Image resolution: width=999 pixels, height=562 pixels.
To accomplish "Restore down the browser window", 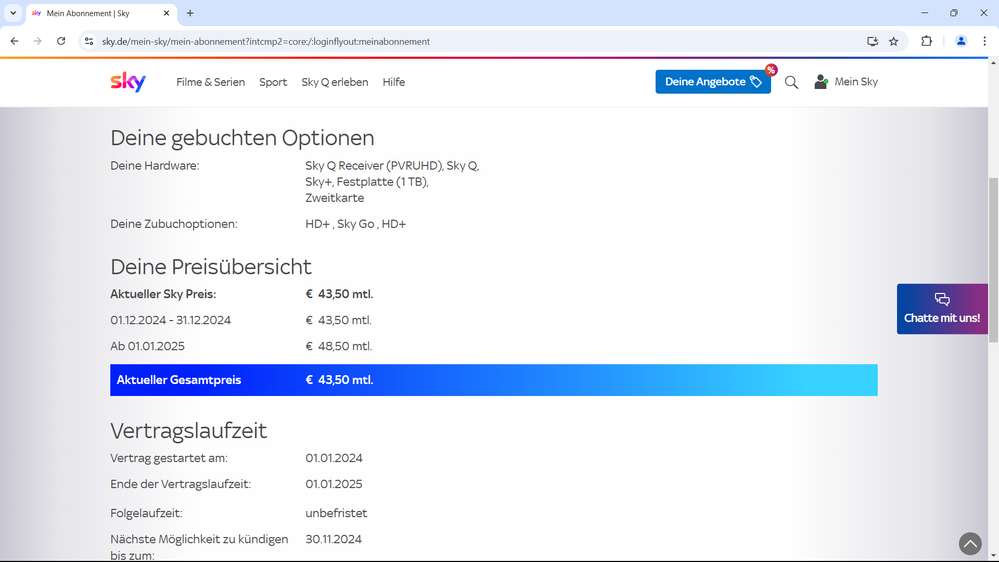I will 954,13.
